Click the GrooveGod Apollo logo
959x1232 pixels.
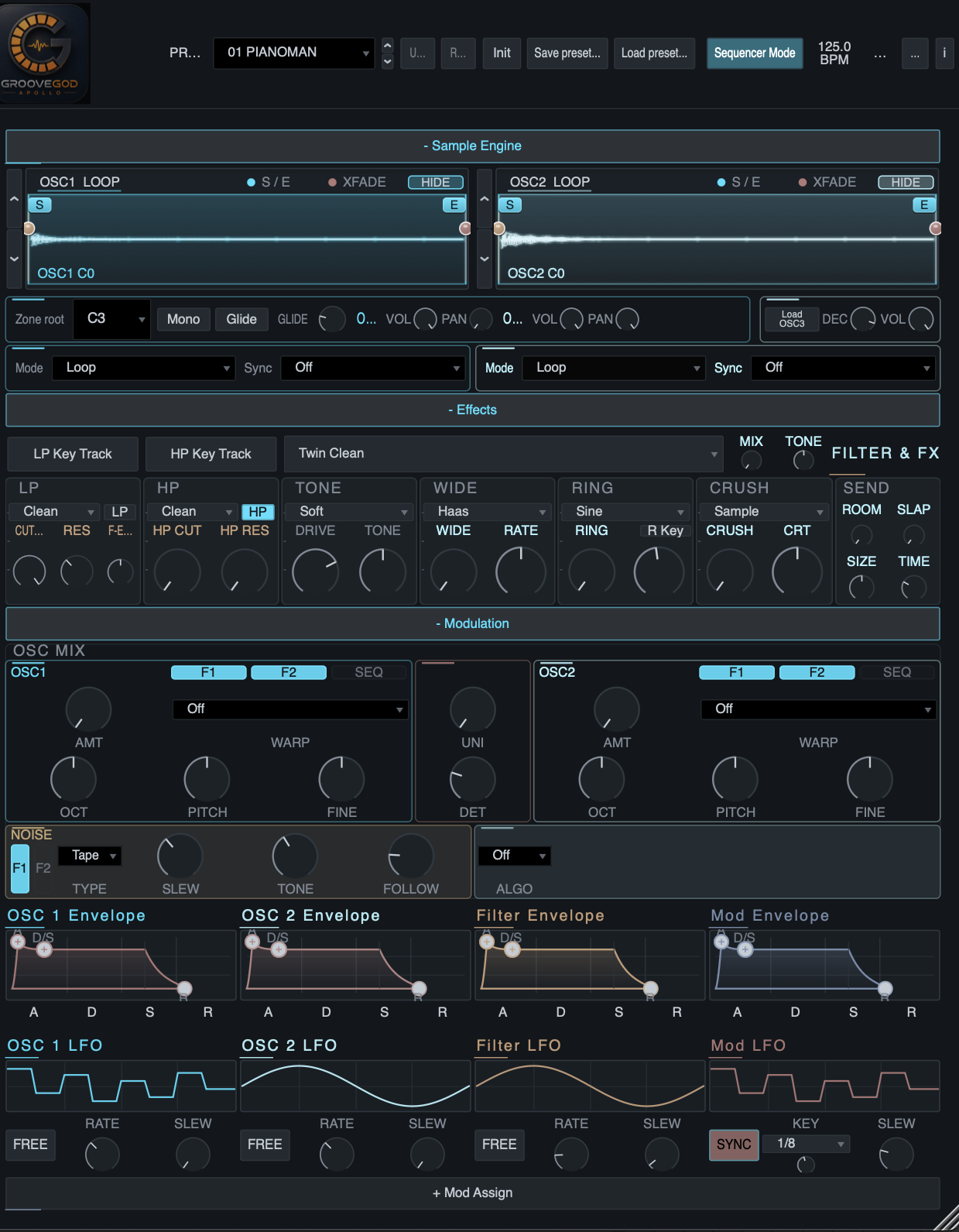tap(45, 53)
